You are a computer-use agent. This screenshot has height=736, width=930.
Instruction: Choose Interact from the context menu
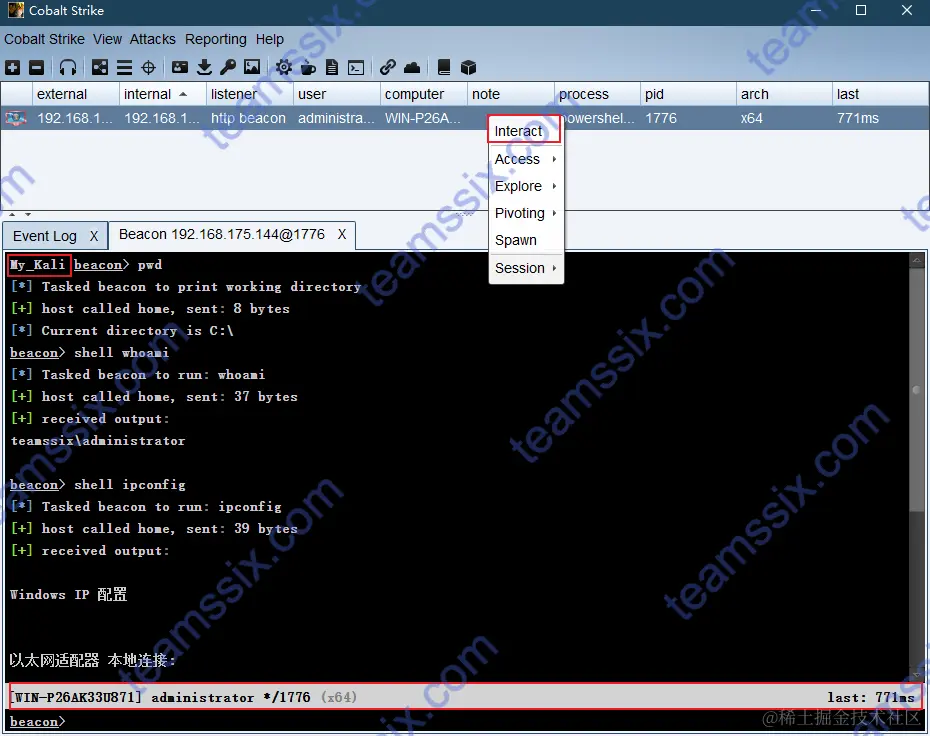524,130
